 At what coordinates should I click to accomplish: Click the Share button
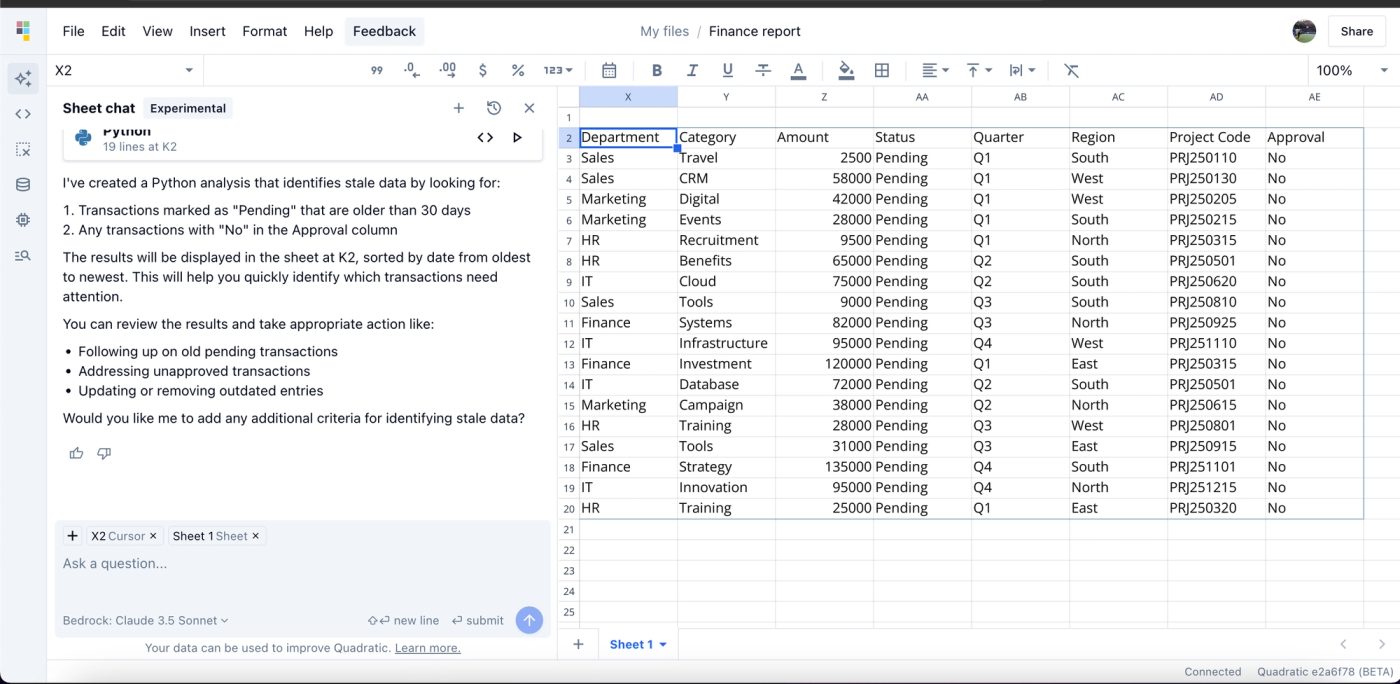pyautogui.click(x=1356, y=31)
